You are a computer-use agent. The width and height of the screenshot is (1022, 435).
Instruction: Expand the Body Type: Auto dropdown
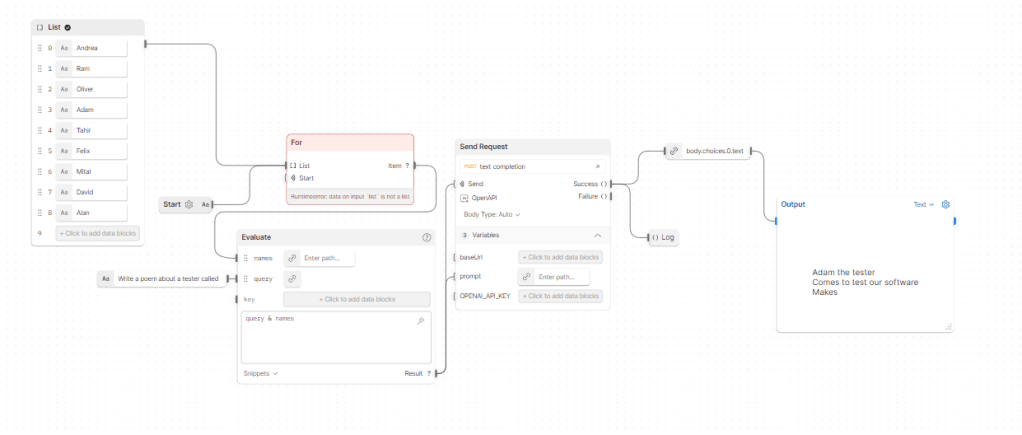492,214
